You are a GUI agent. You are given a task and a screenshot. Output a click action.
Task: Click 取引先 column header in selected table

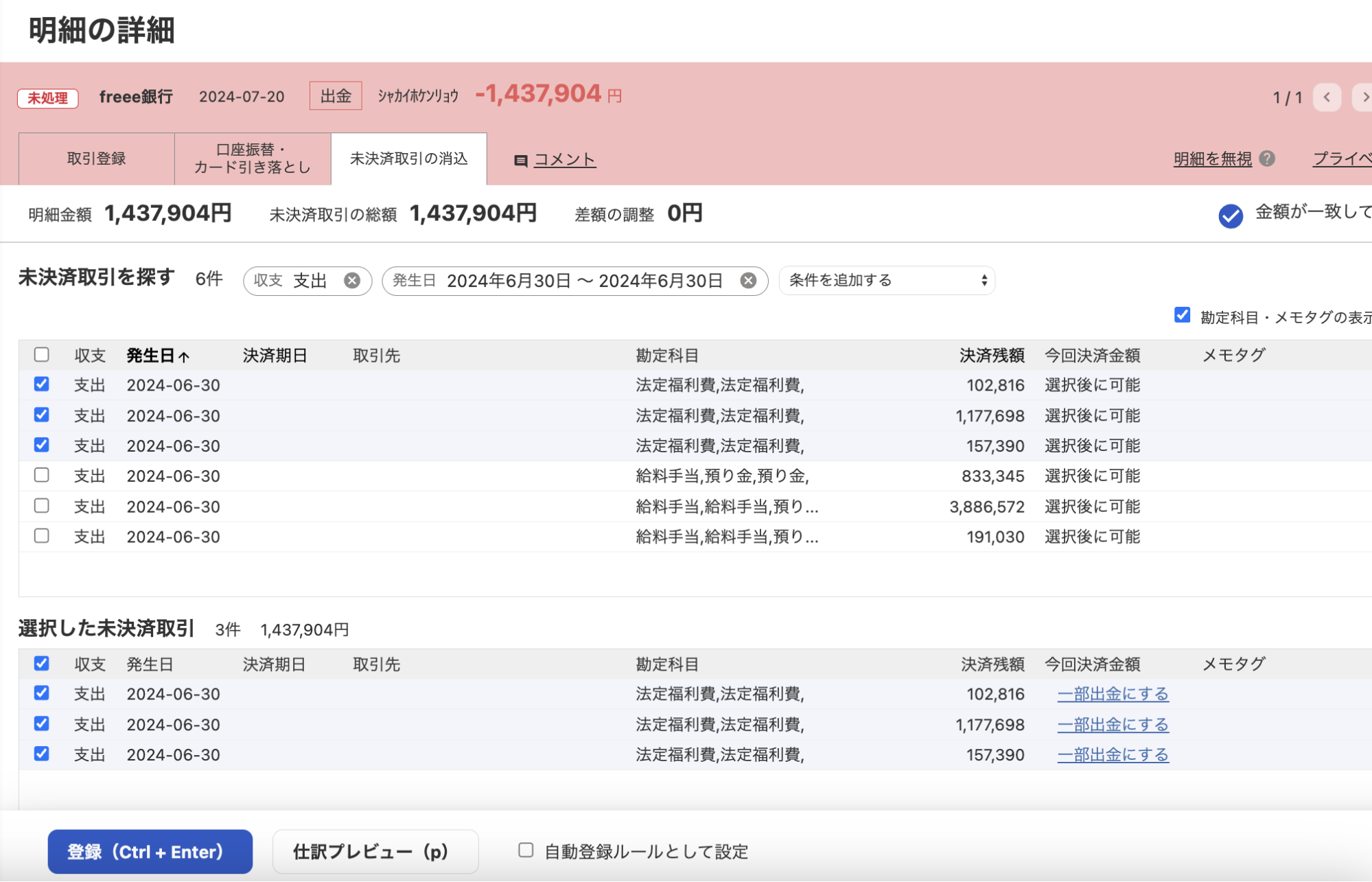coord(376,664)
